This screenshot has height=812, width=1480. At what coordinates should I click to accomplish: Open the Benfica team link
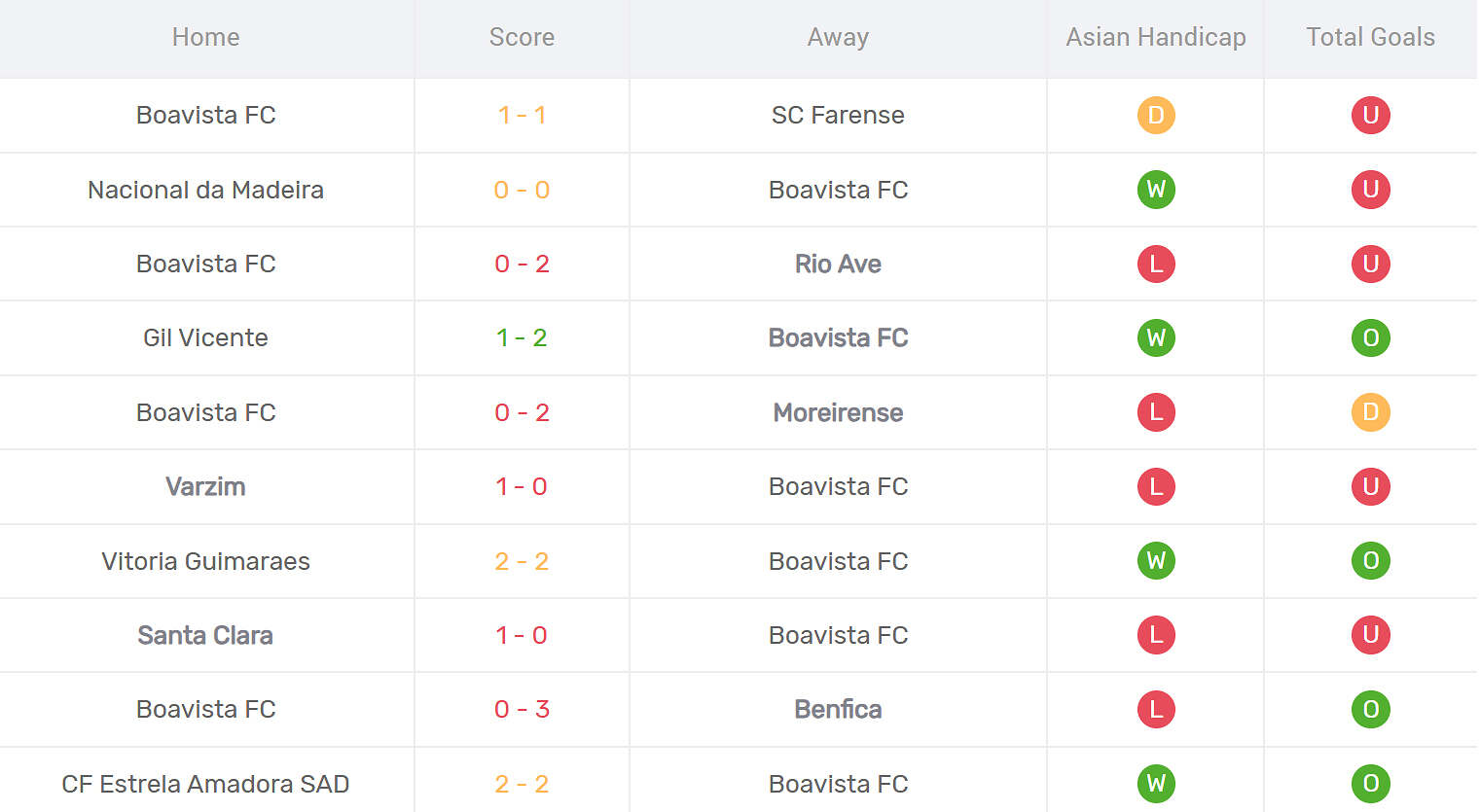tap(838, 709)
